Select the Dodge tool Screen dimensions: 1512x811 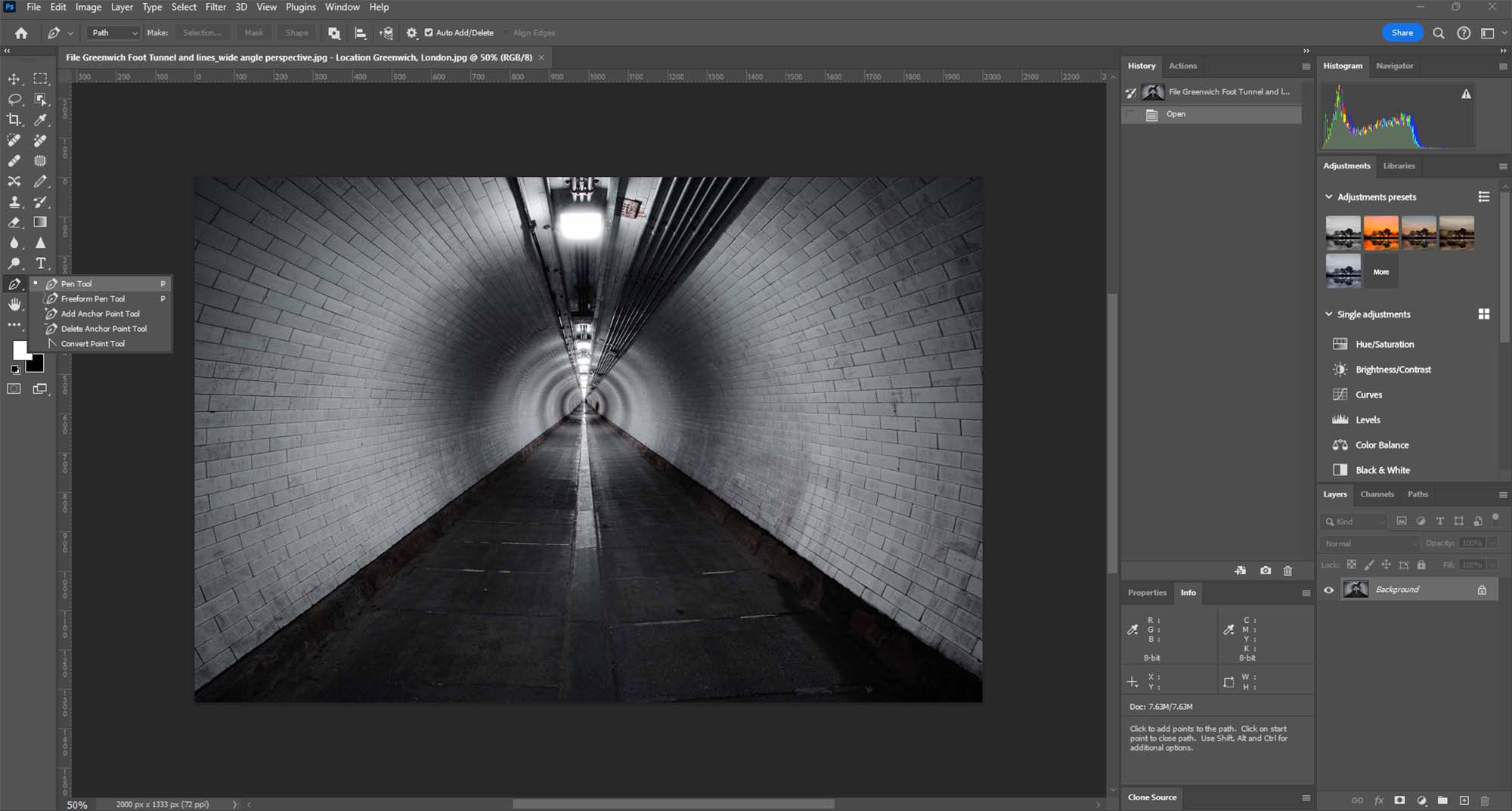click(14, 263)
